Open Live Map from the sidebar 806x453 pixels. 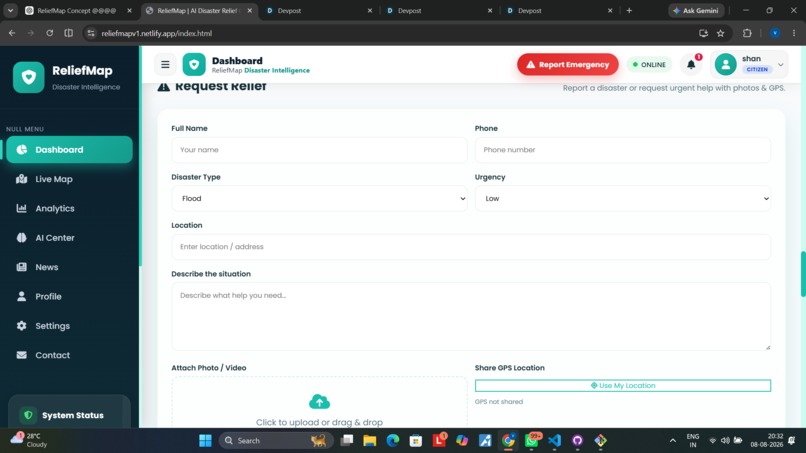click(x=69, y=179)
